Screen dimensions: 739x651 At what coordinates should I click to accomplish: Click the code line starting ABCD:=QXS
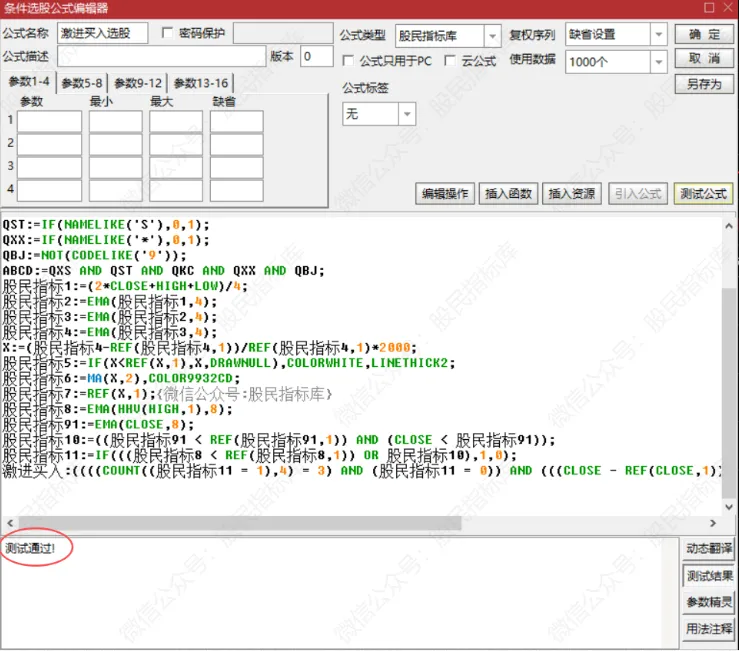pyautogui.click(x=164, y=271)
